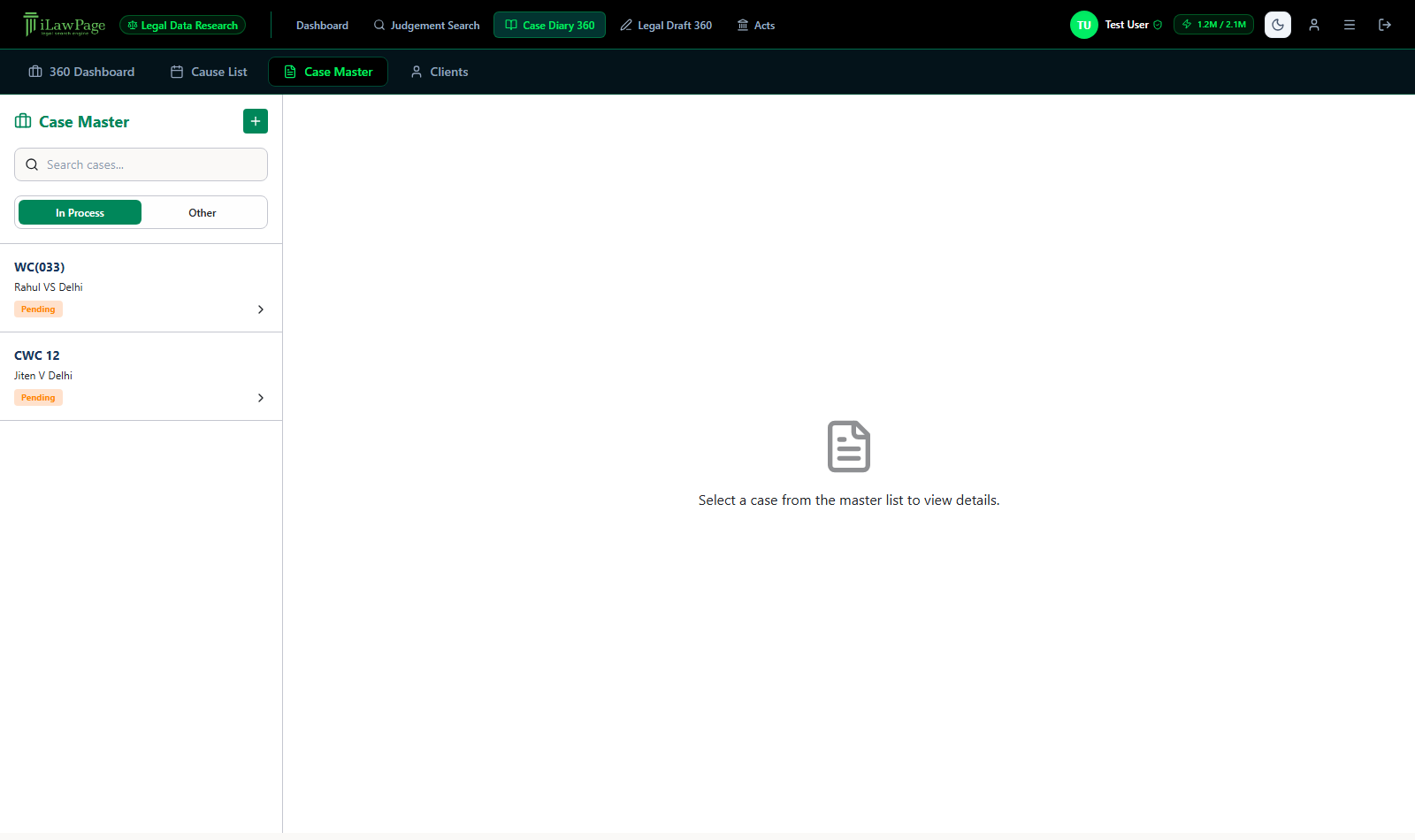Click the iLawPage logo
1415x840 pixels.
click(x=65, y=25)
